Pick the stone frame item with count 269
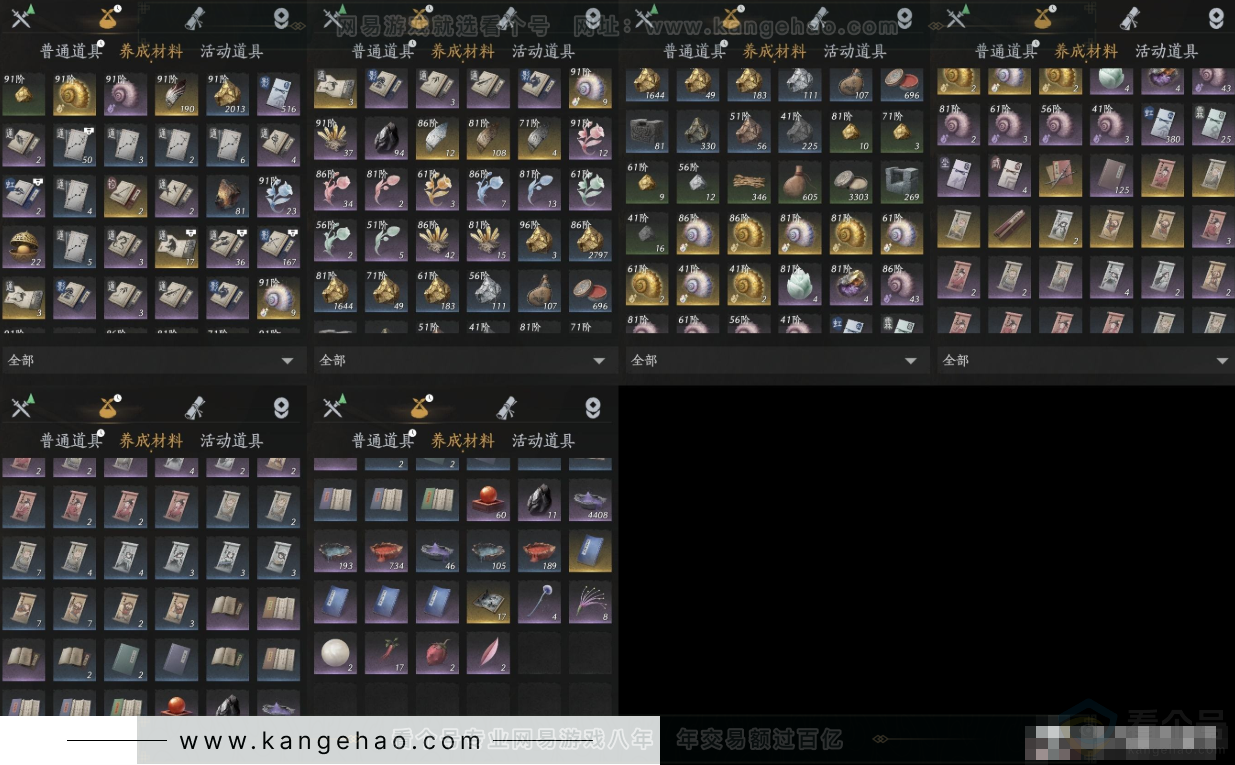This screenshot has width=1235, height=765. coord(903,182)
